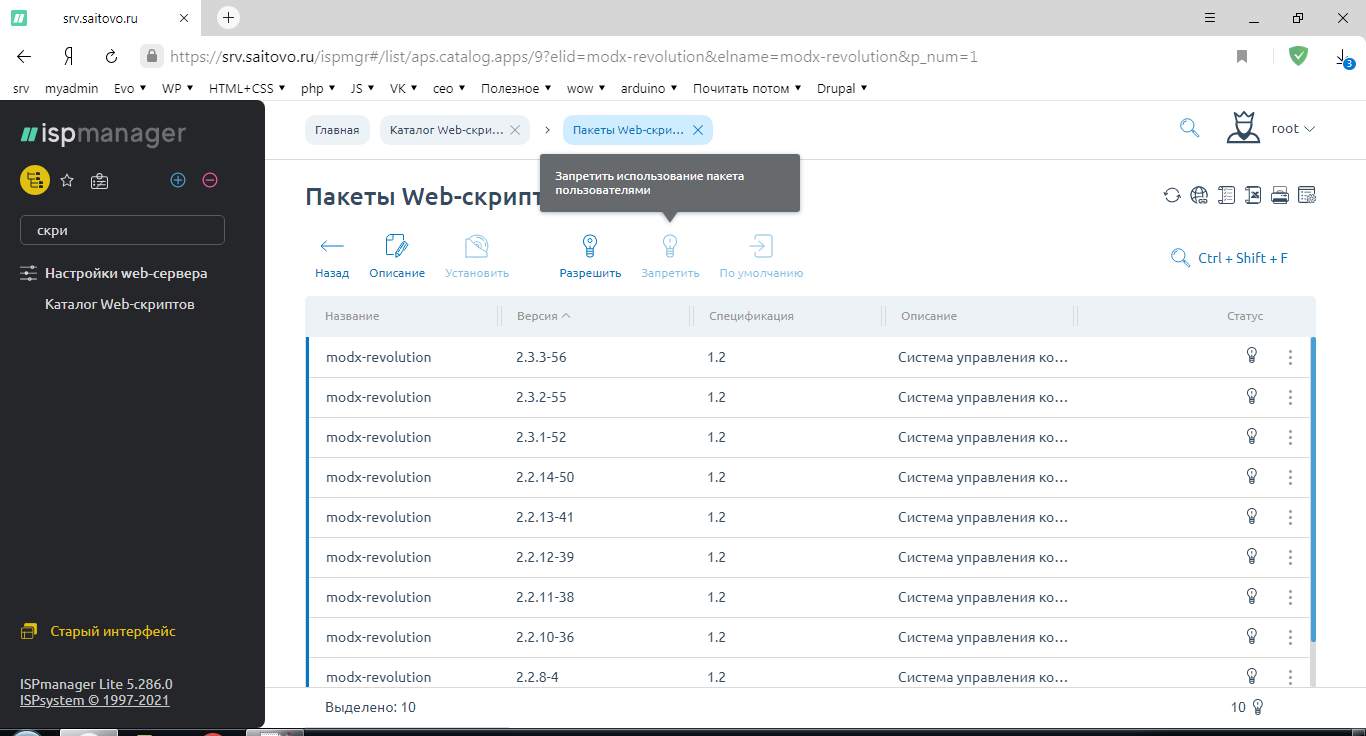Open table search labeled Ctrl + Shift + F

pos(1229,258)
